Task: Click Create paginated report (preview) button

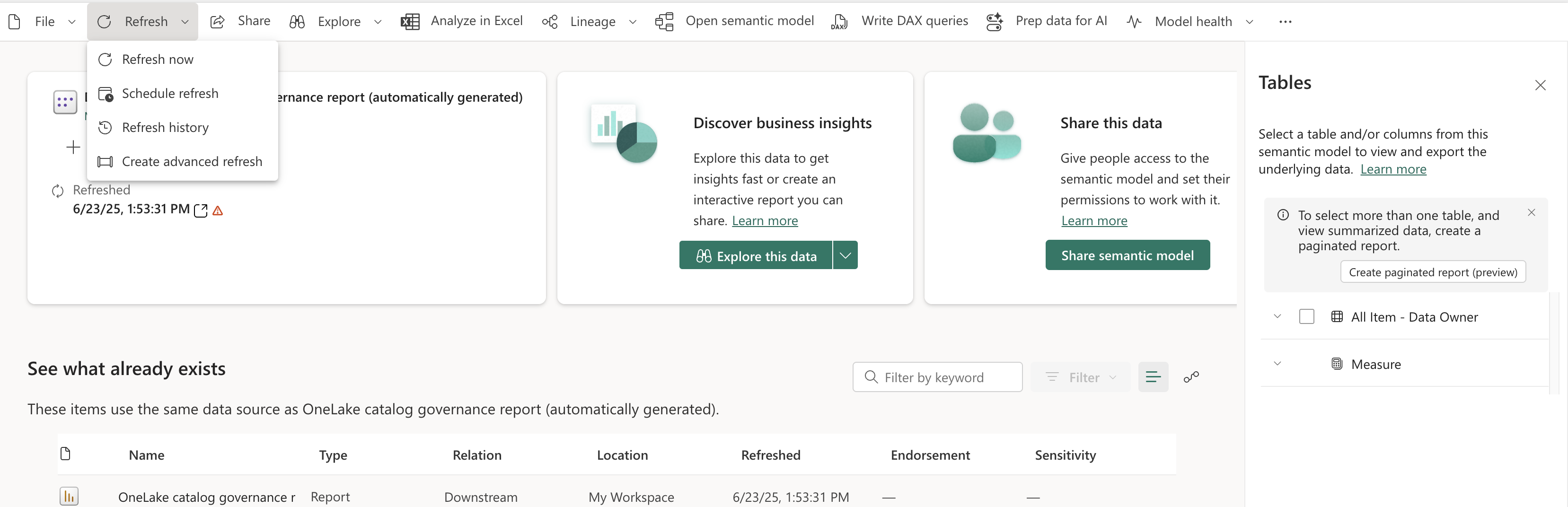Action: (1433, 272)
